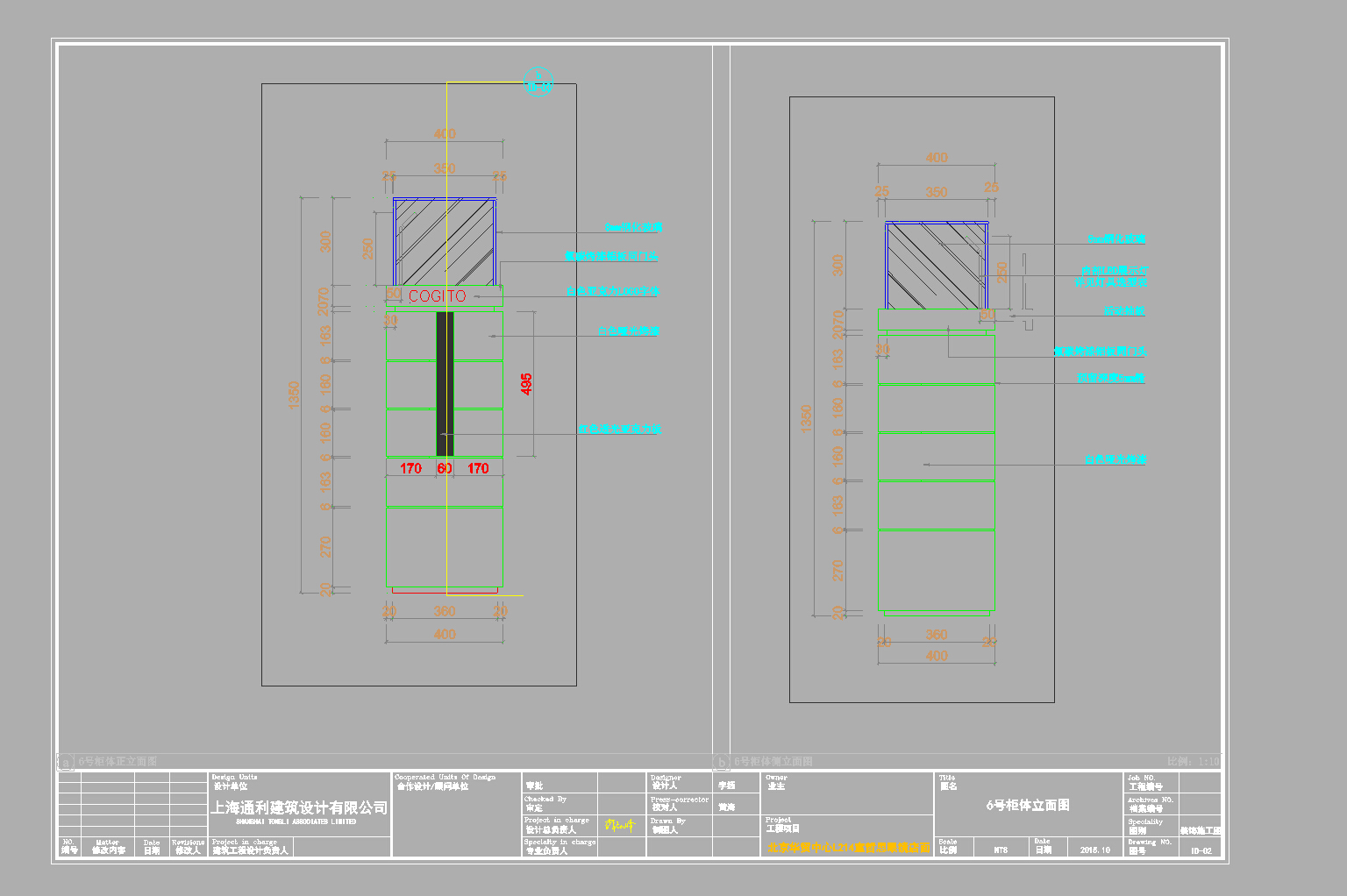Click the 6号柜体侧立面图 view title

tap(773, 762)
